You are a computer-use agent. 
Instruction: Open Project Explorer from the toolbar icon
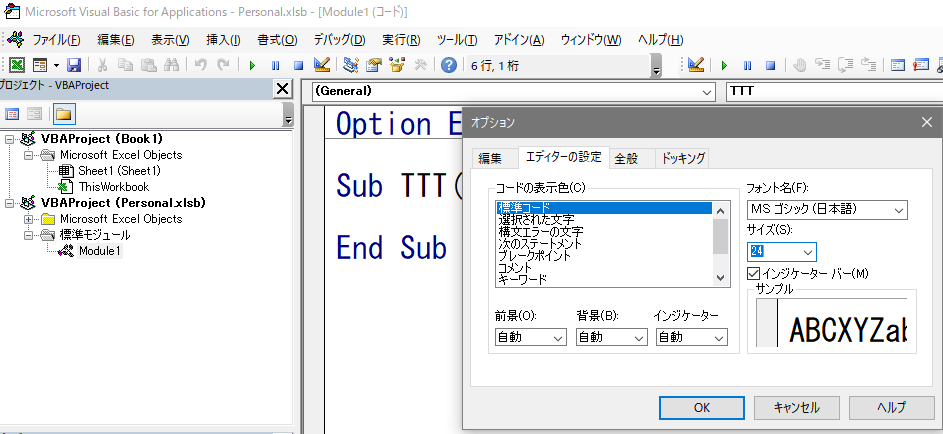pos(351,65)
